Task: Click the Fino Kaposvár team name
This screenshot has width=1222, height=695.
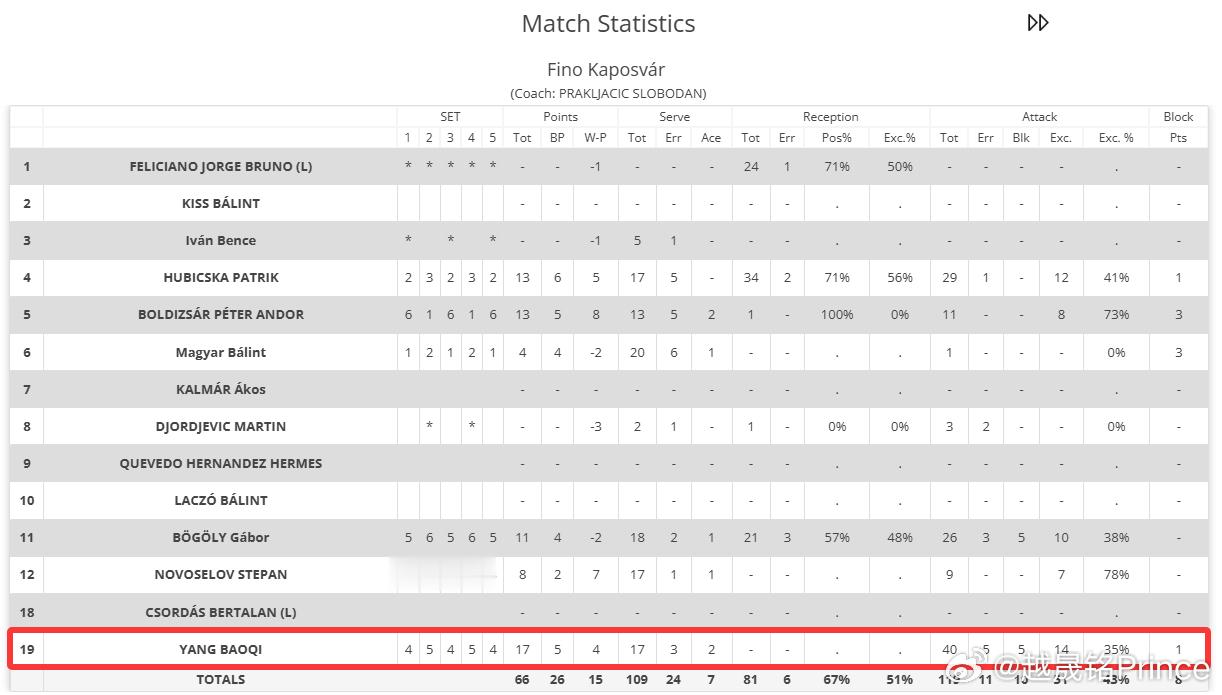Action: point(606,70)
